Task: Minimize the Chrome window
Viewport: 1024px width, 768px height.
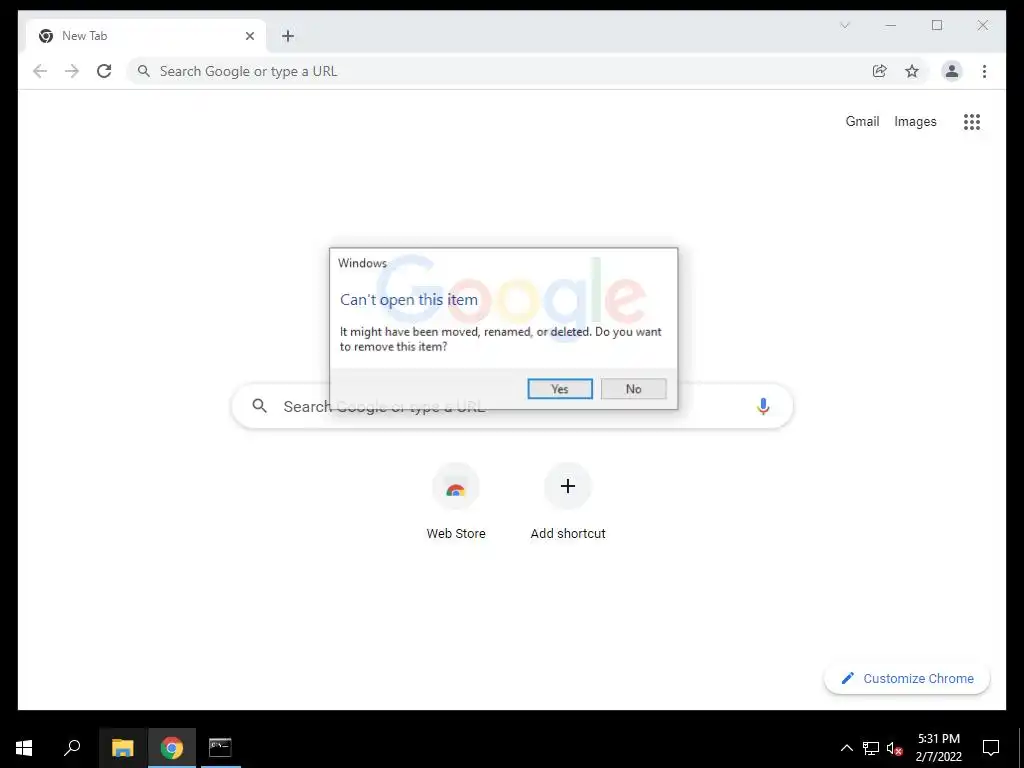Action: pos(890,25)
